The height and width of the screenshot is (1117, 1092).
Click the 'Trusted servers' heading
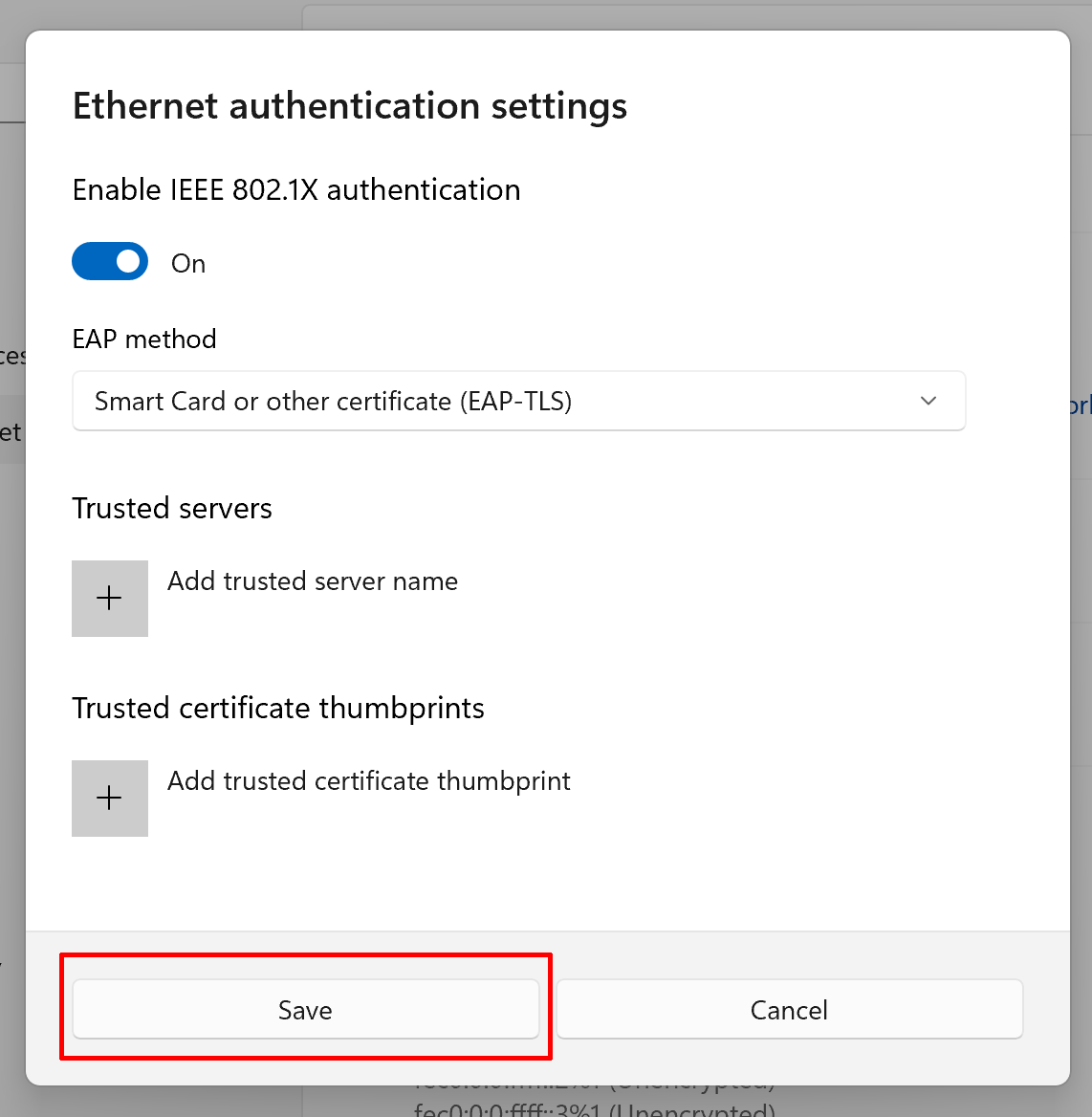coord(172,509)
